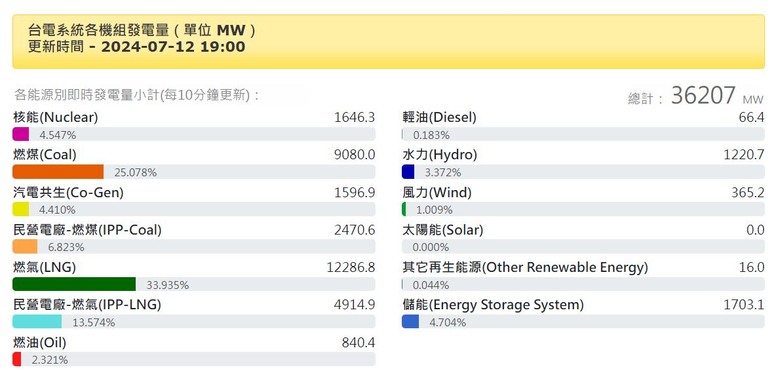
Task: Click the dark green LNG bar
Action: pos(74,284)
